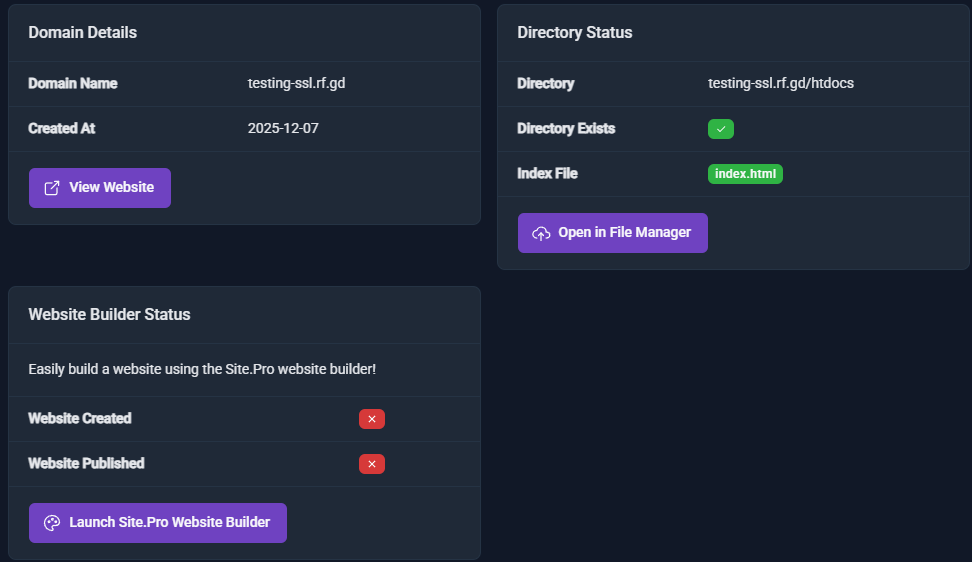Click the Website Builder Status heading
The width and height of the screenshot is (972, 562).
(x=109, y=315)
